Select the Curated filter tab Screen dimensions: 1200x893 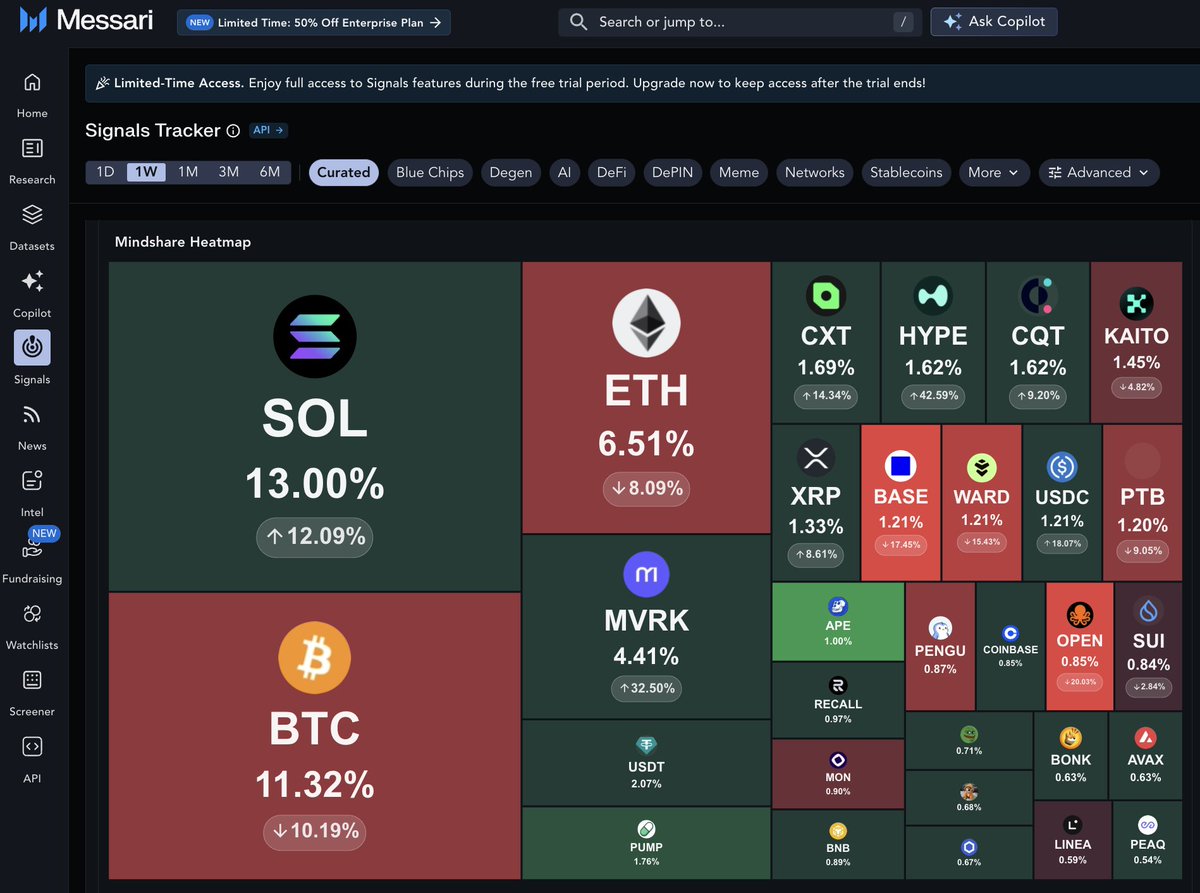point(344,172)
